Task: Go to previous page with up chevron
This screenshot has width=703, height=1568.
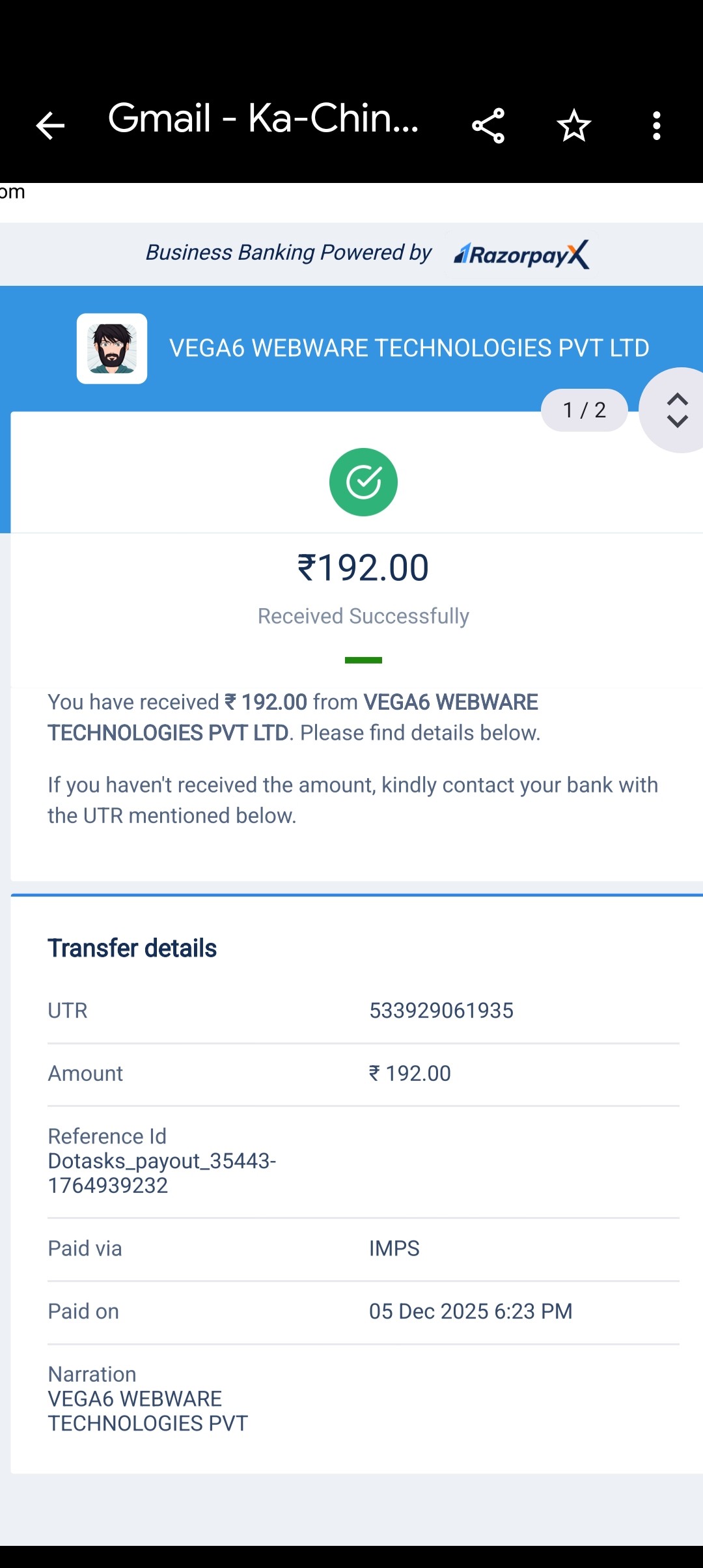Action: tap(678, 399)
